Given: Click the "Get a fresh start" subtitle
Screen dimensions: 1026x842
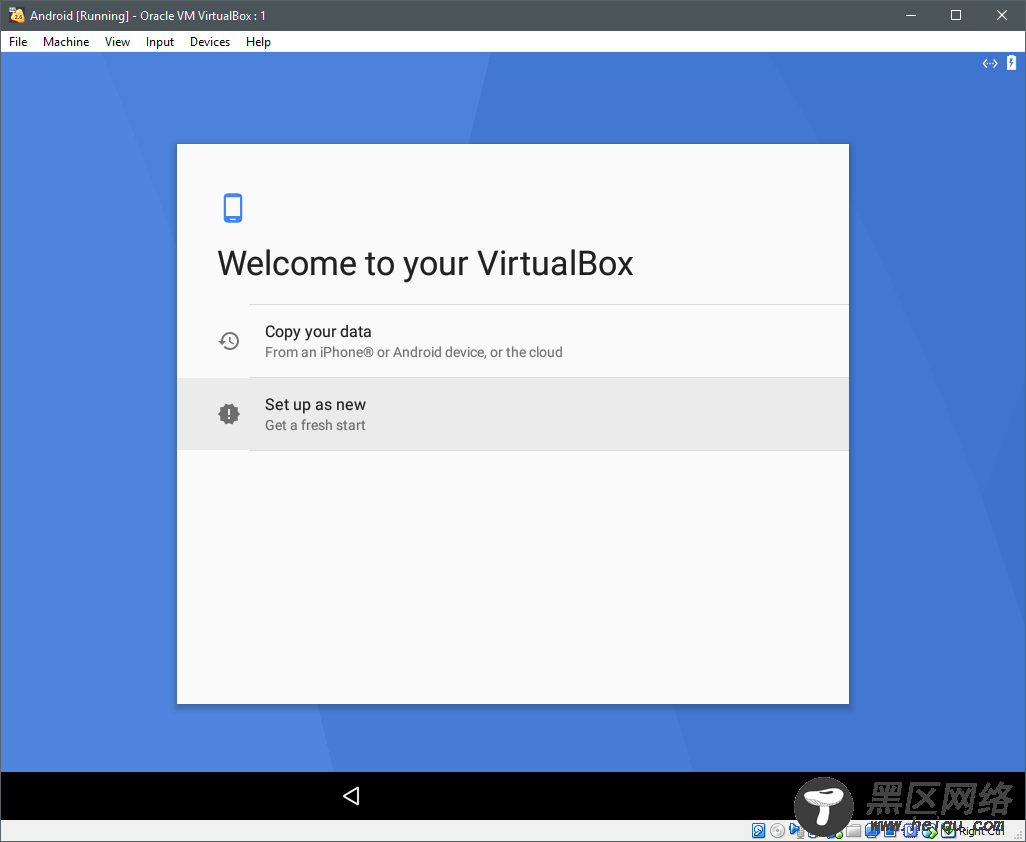Looking at the screenshot, I should [315, 425].
